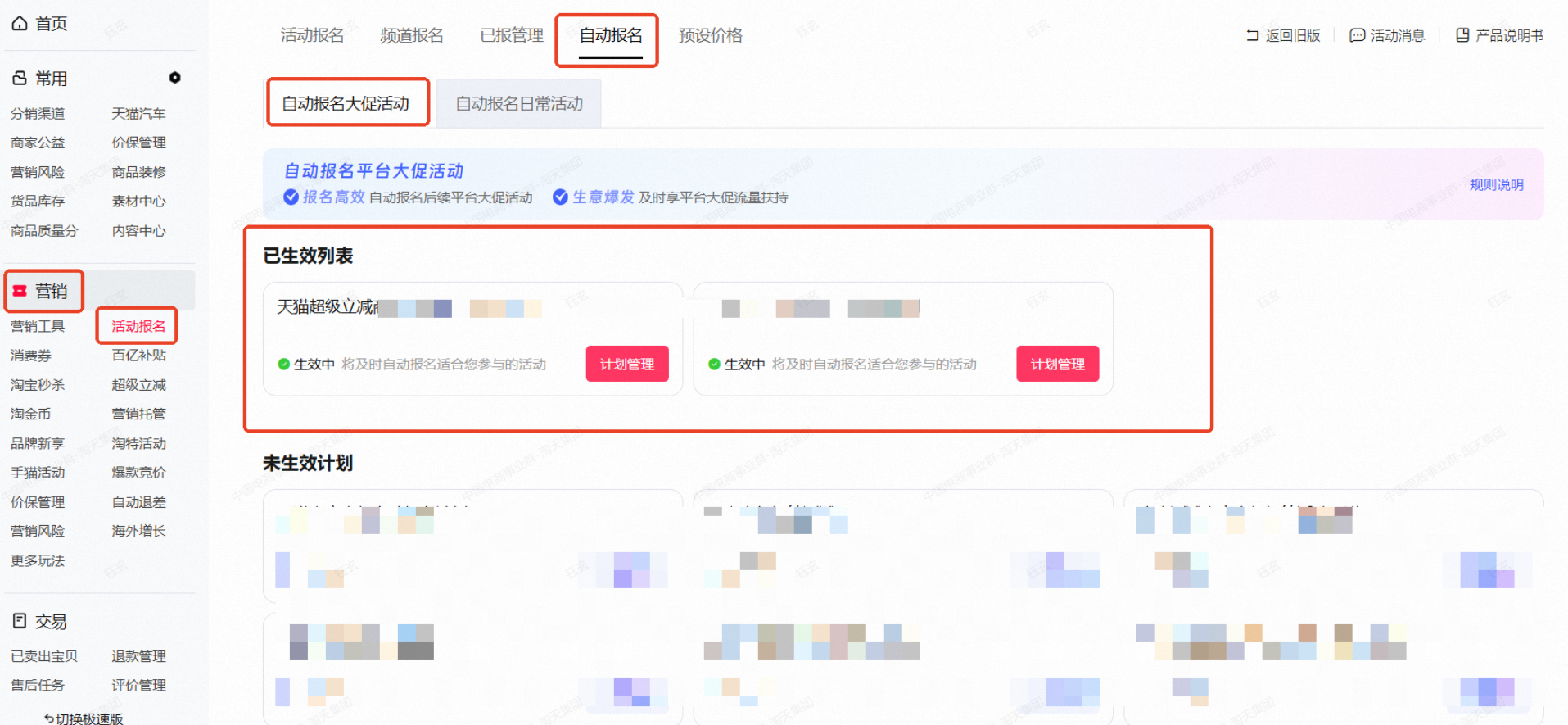Click the 产品说明书 book icon

[x=1462, y=35]
